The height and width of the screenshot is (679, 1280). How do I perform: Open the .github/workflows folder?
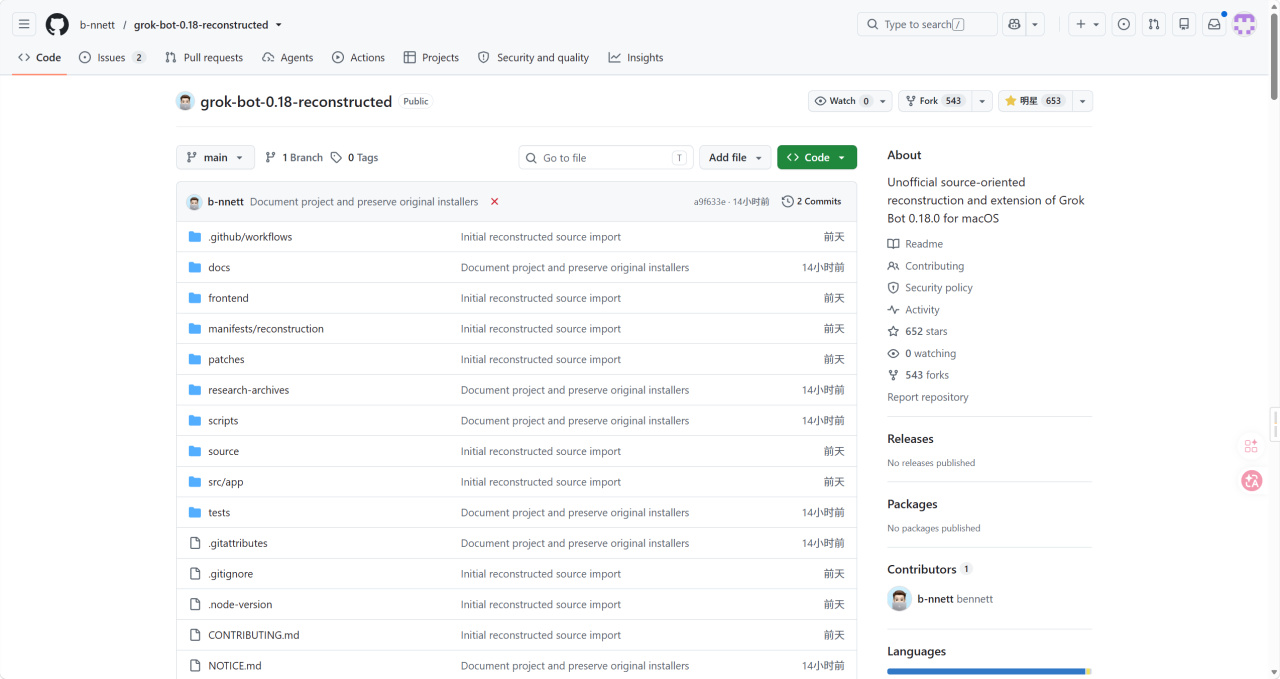click(250, 237)
